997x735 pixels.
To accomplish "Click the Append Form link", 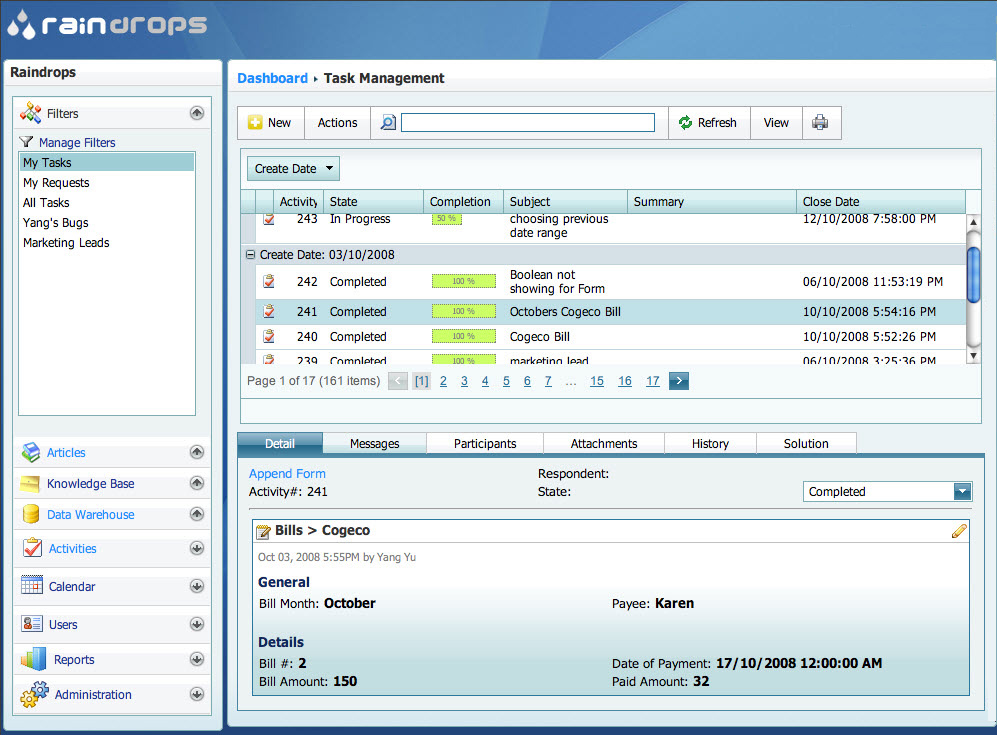I will pos(287,474).
